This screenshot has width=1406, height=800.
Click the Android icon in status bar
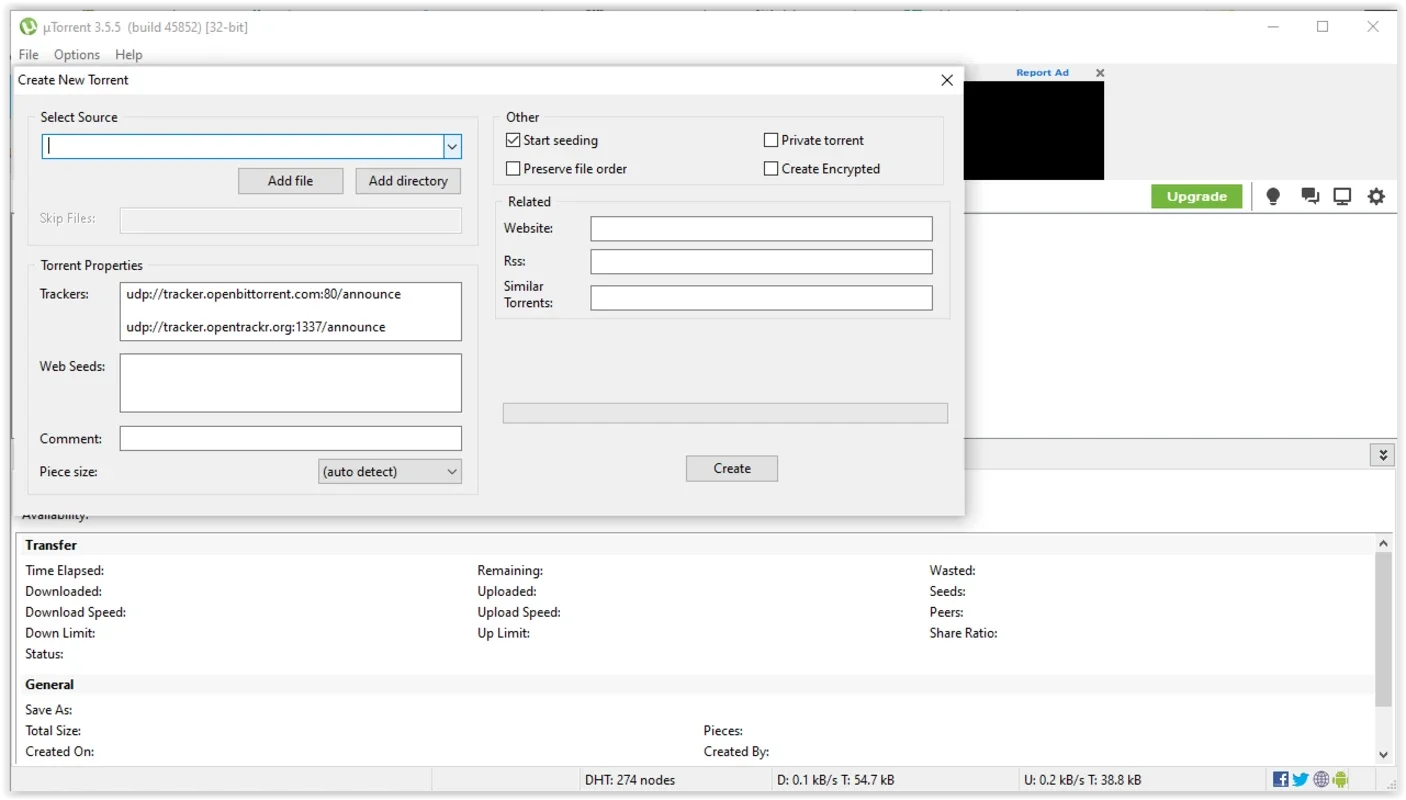coord(1341,780)
